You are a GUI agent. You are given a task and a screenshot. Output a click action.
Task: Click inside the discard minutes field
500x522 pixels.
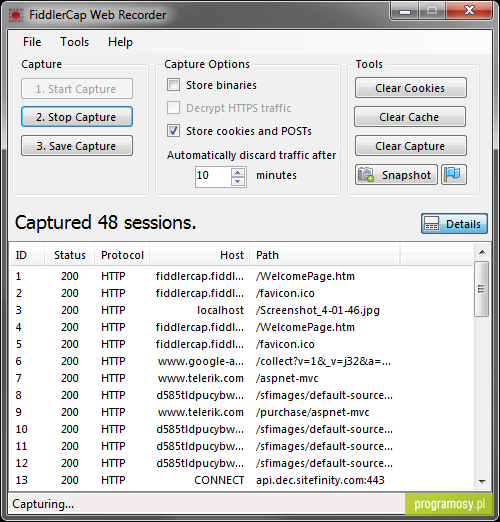(213, 176)
